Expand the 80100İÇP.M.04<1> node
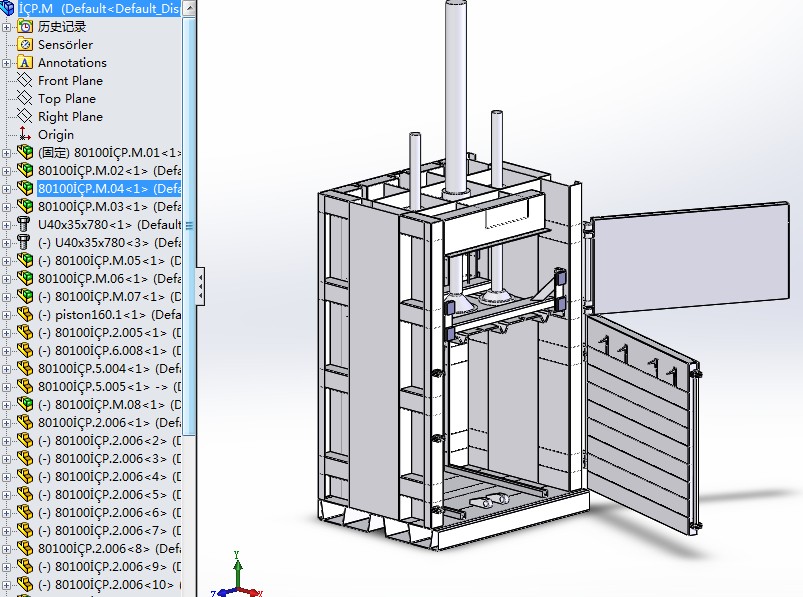This screenshot has width=803, height=597. [6, 189]
